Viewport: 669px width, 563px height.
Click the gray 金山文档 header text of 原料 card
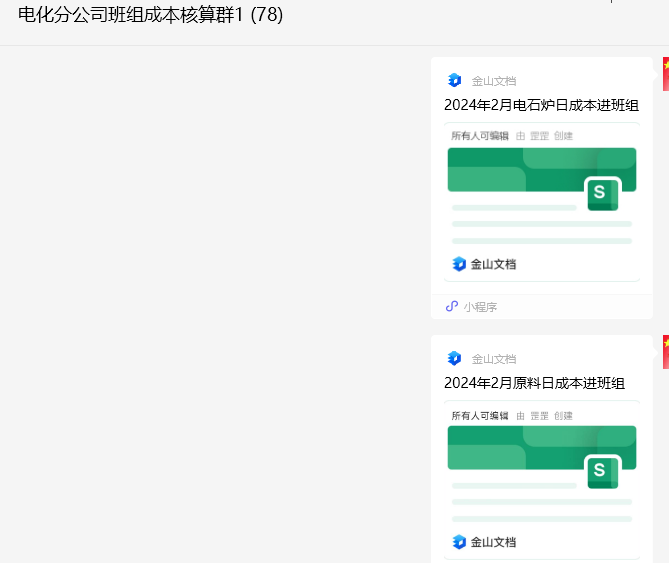(x=494, y=358)
